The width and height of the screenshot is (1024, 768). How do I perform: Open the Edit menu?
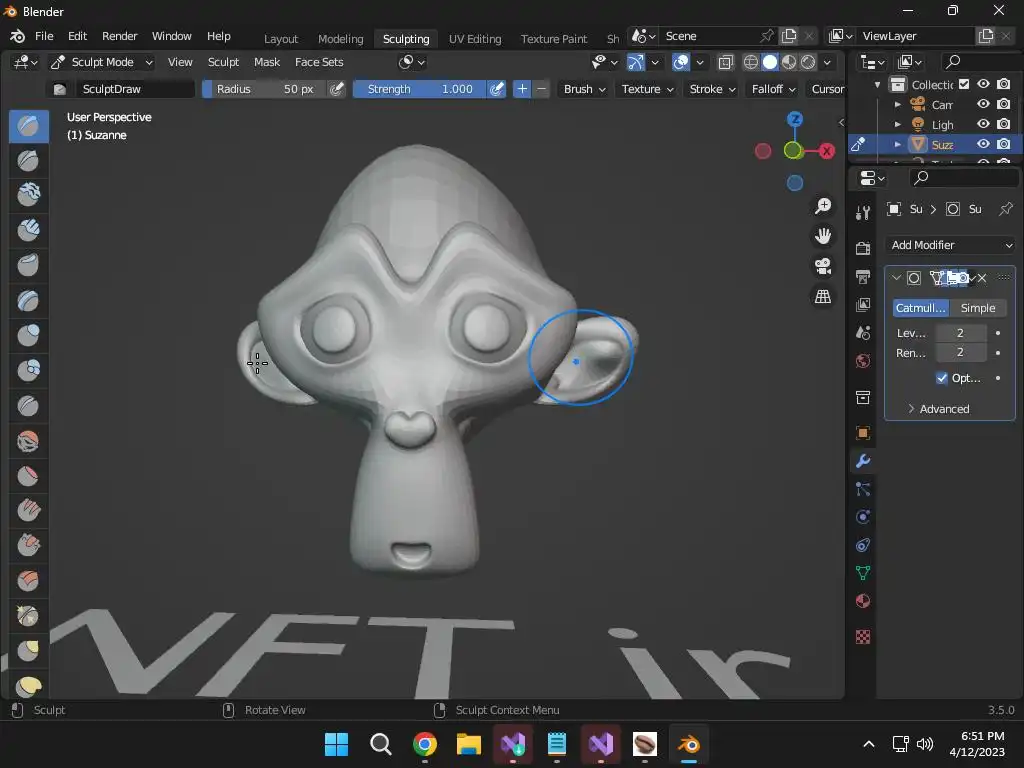tap(77, 36)
